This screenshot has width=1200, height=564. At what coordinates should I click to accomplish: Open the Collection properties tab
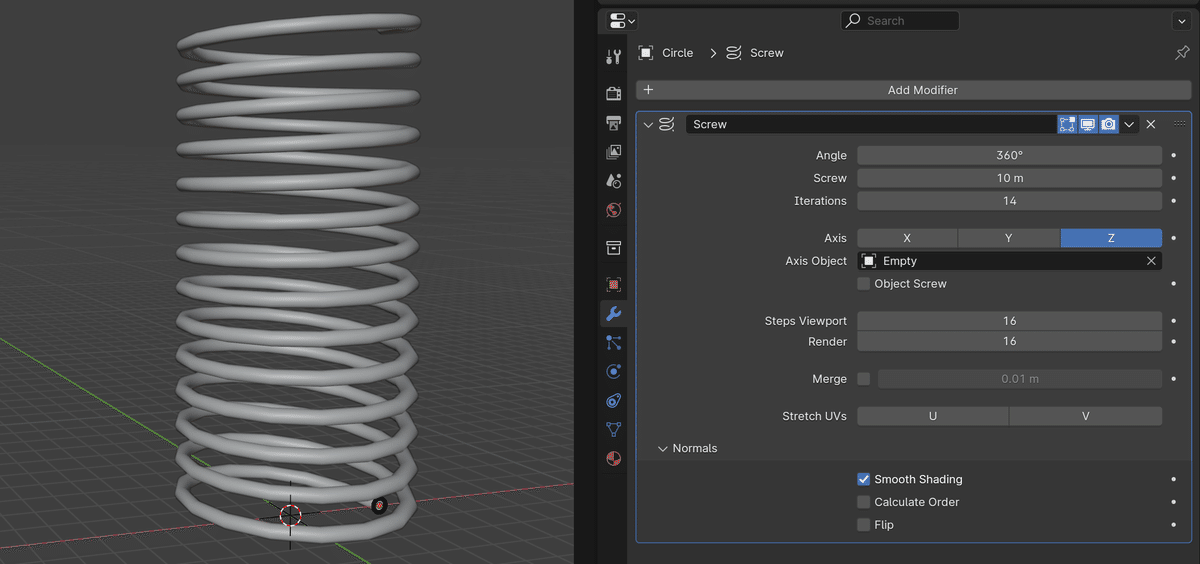coord(614,247)
